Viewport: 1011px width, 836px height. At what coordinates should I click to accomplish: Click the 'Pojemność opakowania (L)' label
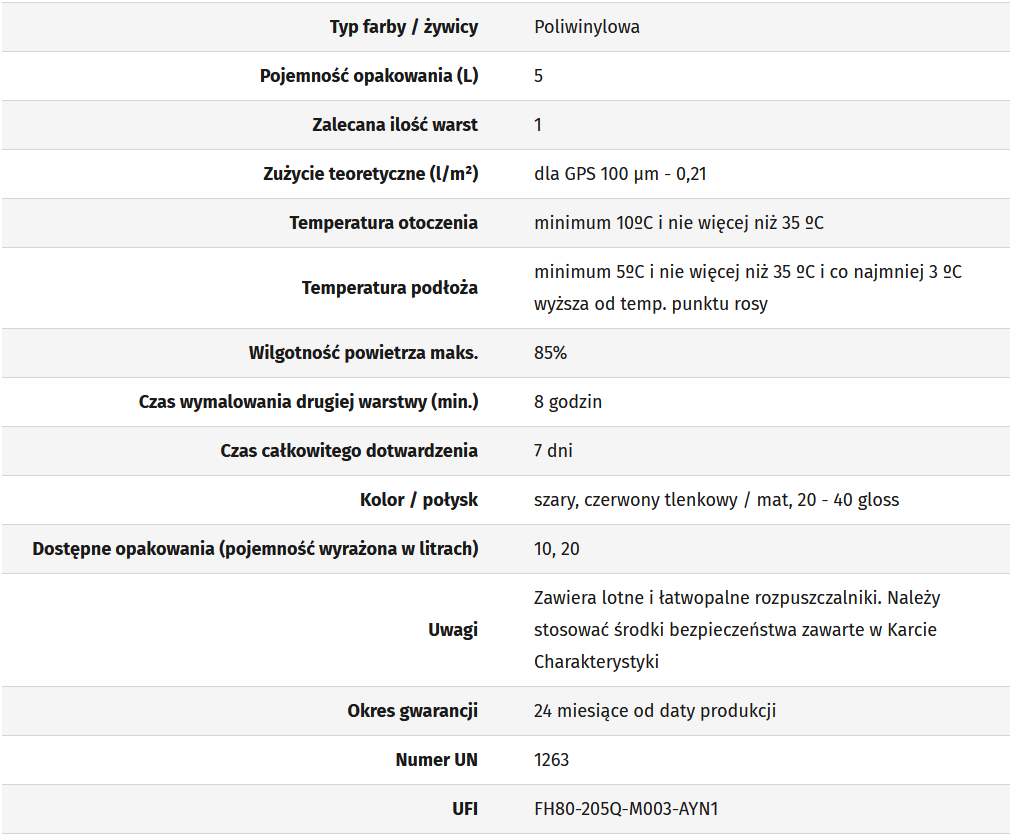(x=368, y=76)
